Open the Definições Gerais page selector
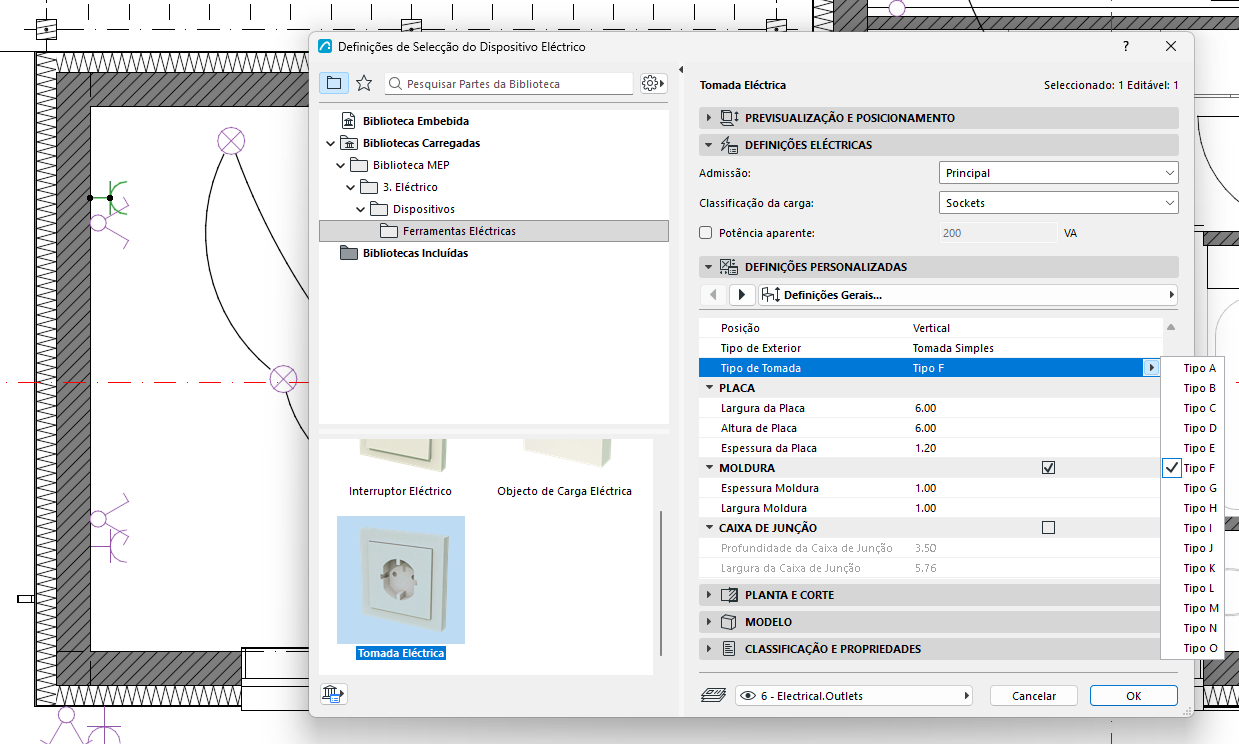The height and width of the screenshot is (744, 1239). [968, 295]
